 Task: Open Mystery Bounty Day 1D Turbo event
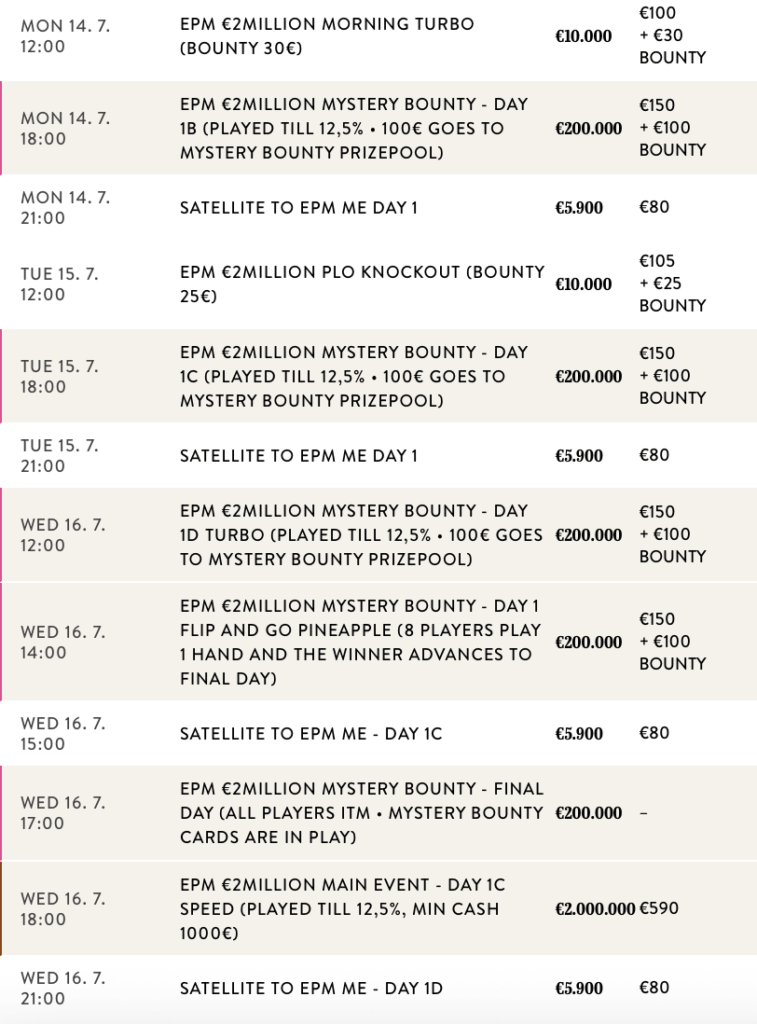coord(360,535)
